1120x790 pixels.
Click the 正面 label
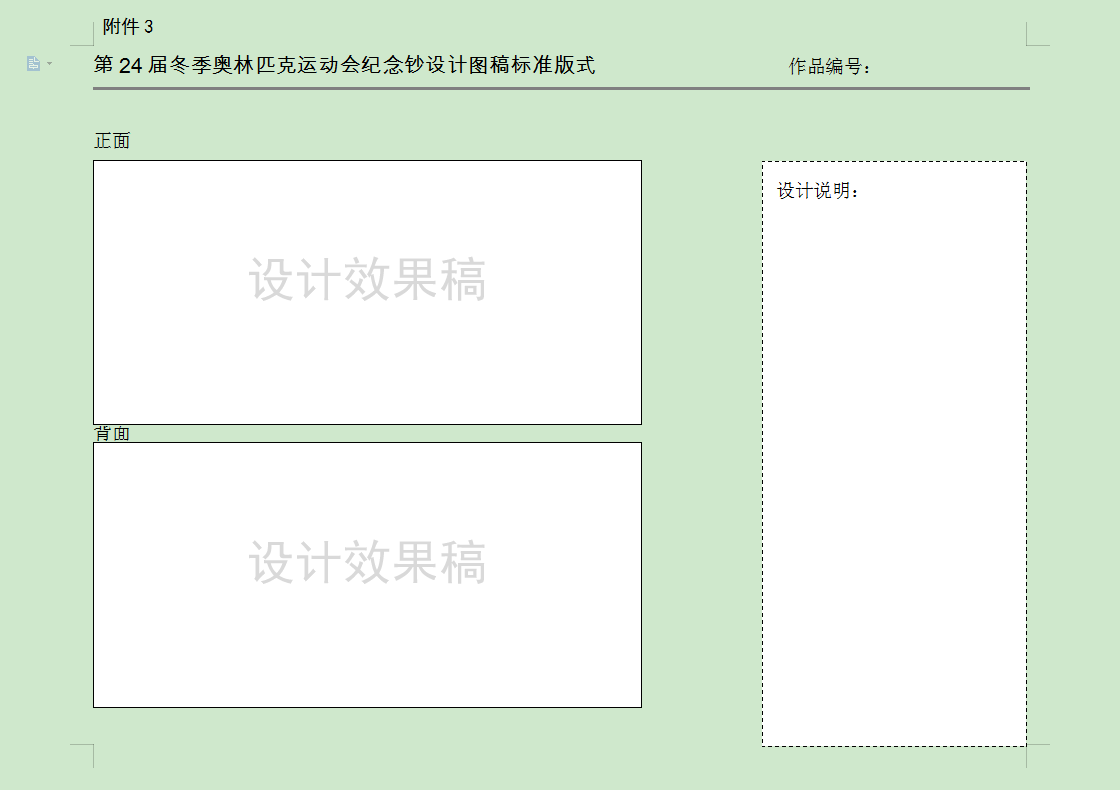[112, 141]
